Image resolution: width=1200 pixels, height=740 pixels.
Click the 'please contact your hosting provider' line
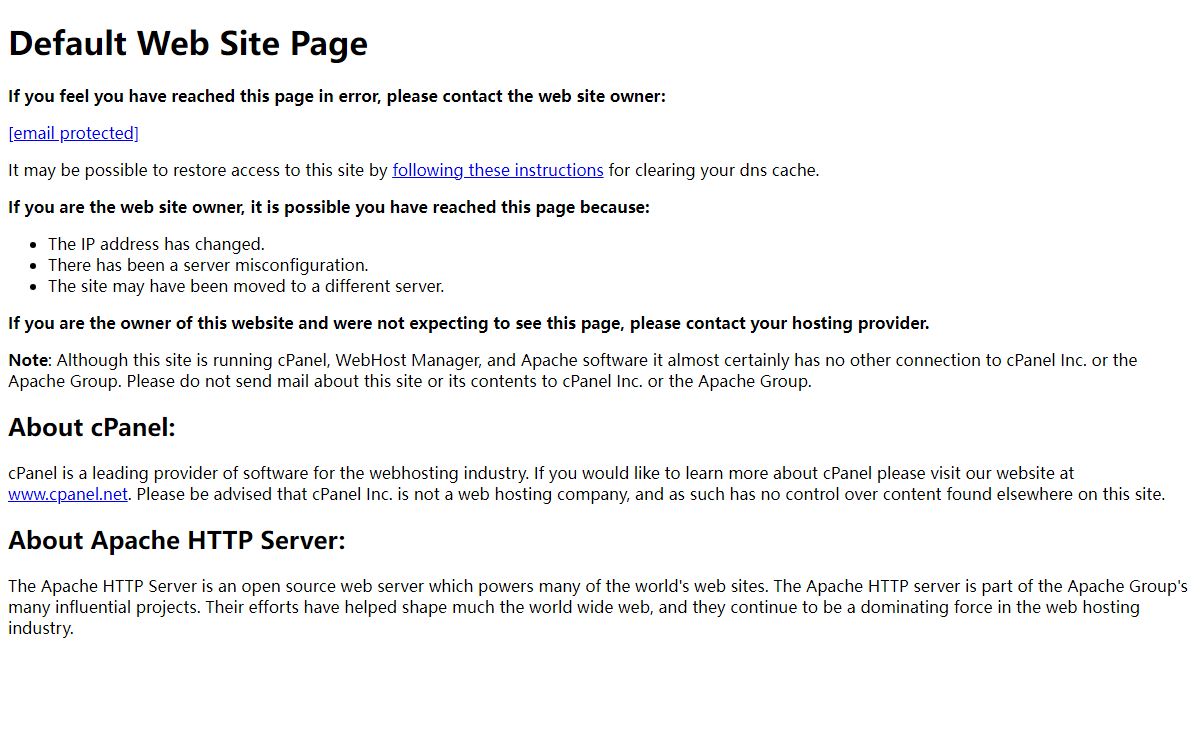[469, 323]
